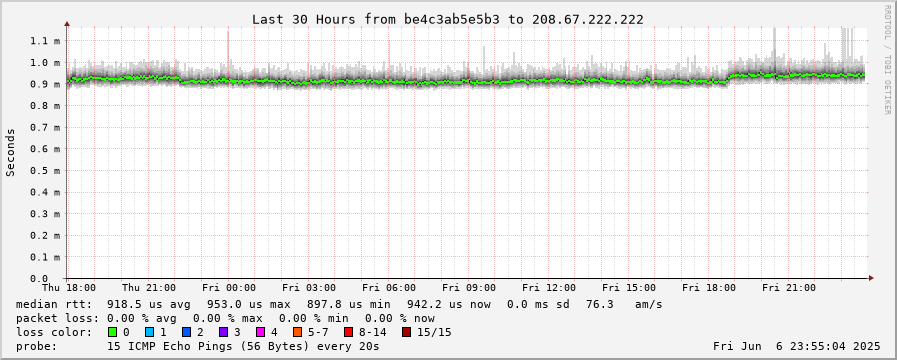The width and height of the screenshot is (897, 360).
Task: Click the red 8-14 loss swatch
Action: tap(348, 332)
